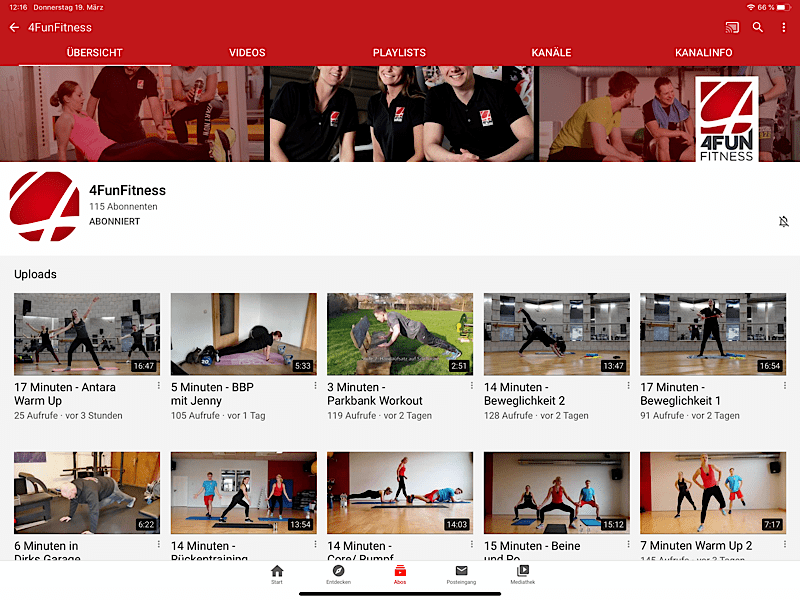The image size is (800, 600).
Task: Open the Entdecken compass icon
Action: 339,574
